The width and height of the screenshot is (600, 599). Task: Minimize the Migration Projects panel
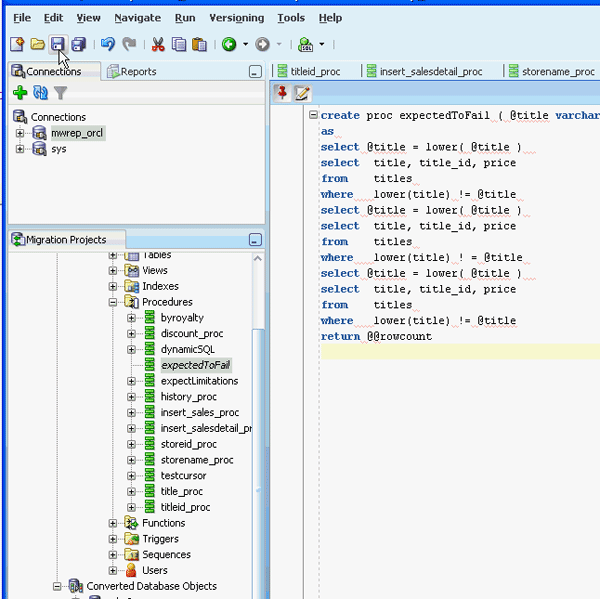coord(255,240)
